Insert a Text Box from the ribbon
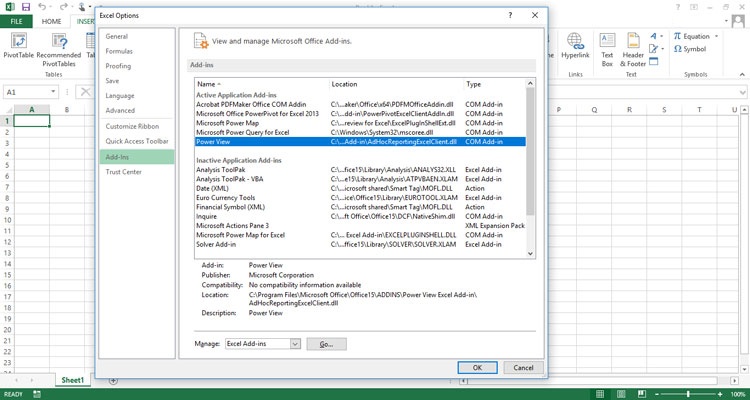Screen dimensions: 750x400 point(607,50)
